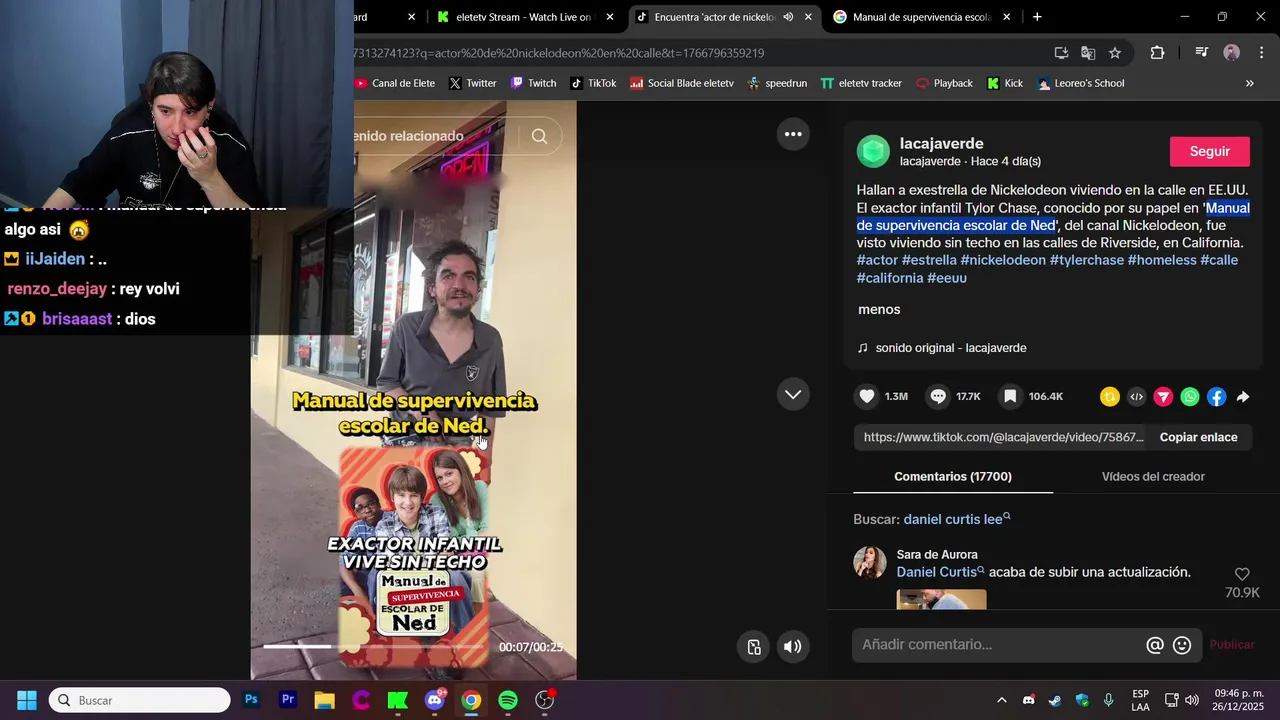Viewport: 1280px width, 720px height.
Task: Toggle auto-scroll icon beside volume
Action: pos(754,646)
